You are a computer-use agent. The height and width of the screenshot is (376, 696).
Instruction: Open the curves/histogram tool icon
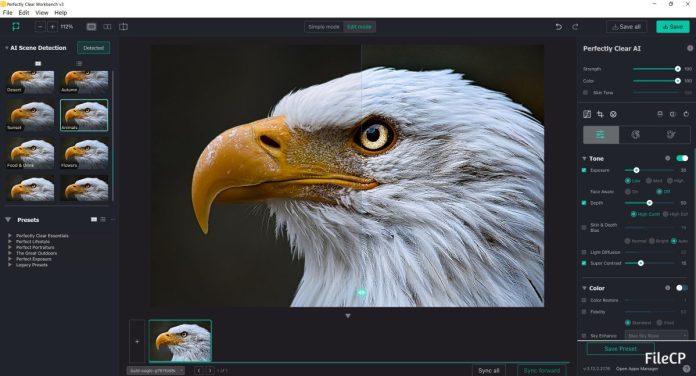587,114
